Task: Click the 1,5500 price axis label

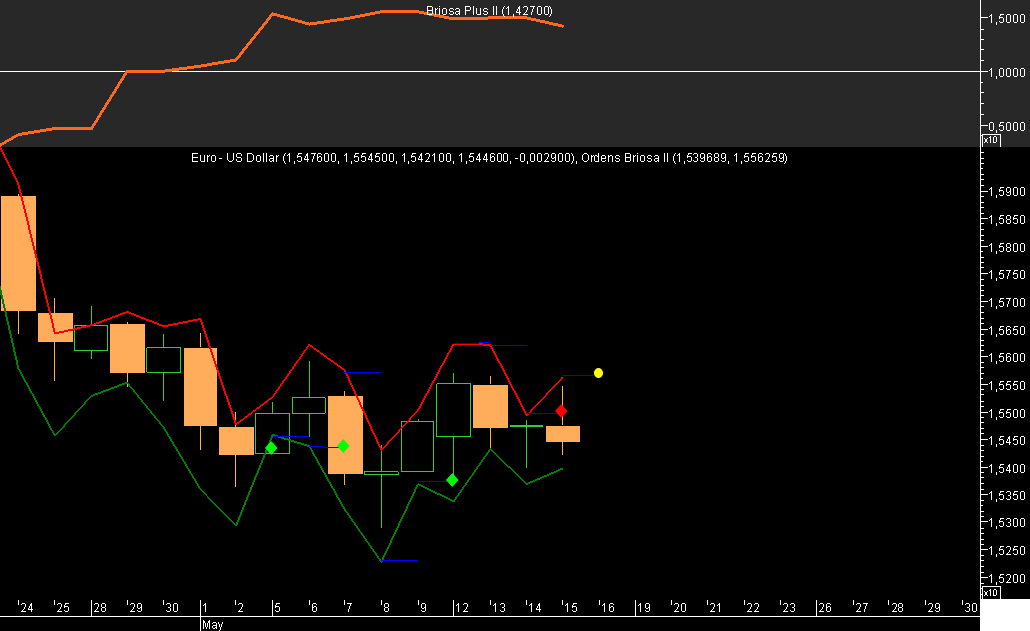Action: [x=1007, y=414]
